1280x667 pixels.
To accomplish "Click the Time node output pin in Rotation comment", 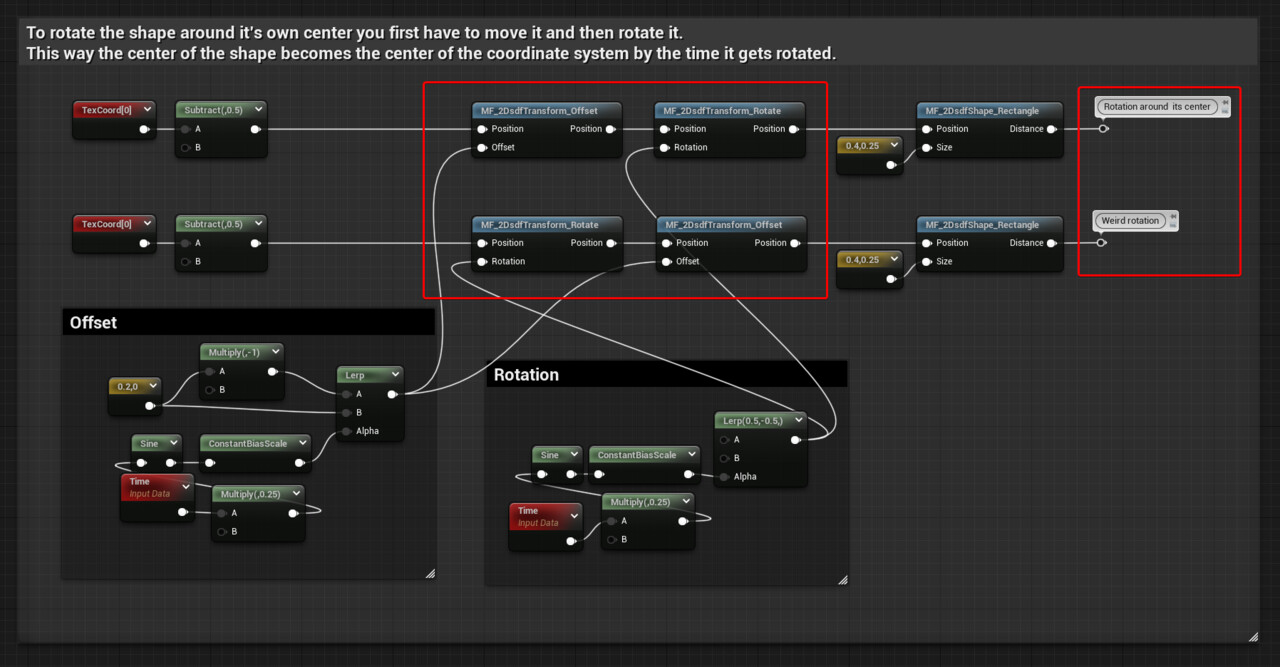I will (572, 540).
